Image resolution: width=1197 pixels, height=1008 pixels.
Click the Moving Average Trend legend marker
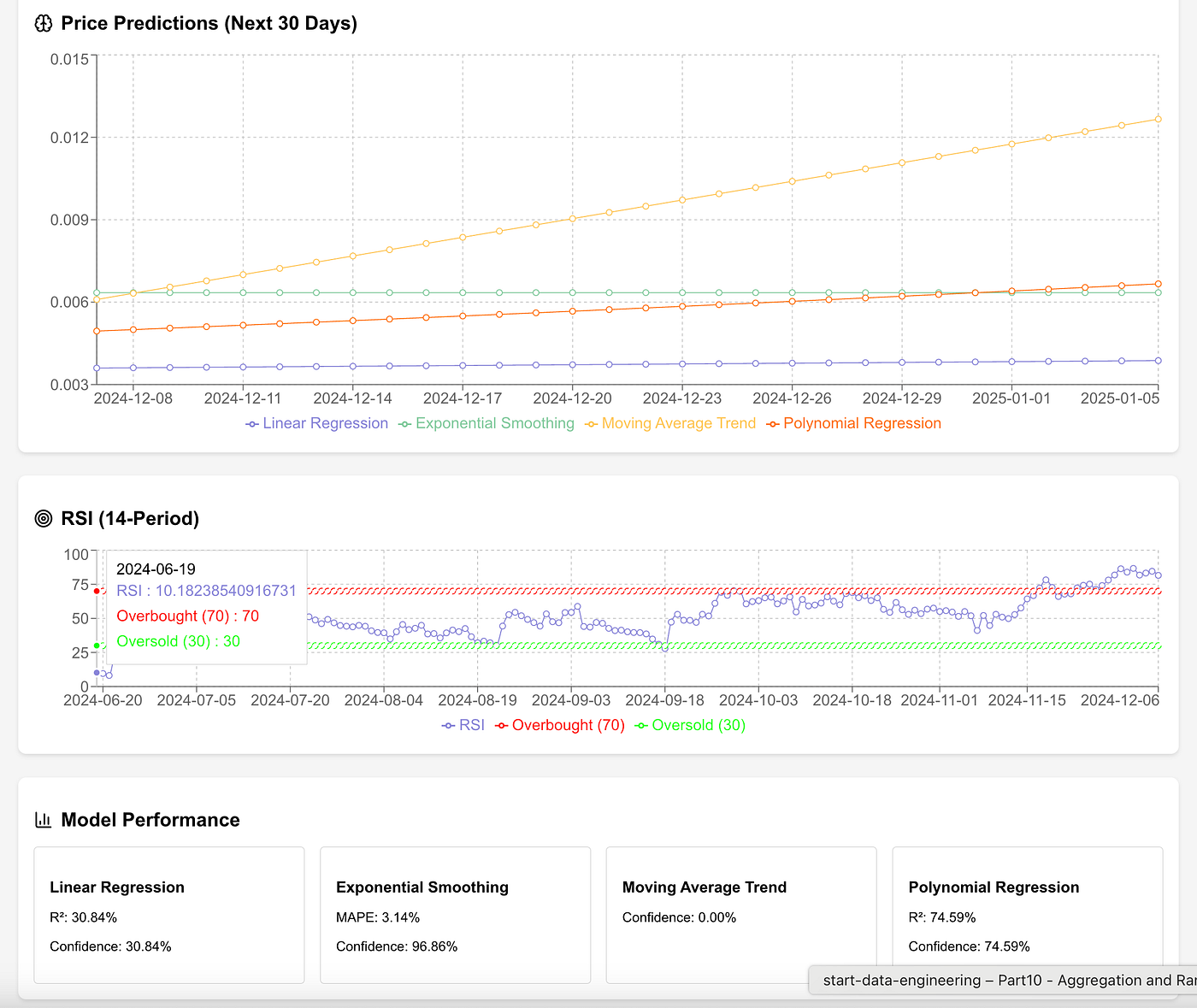tap(592, 424)
